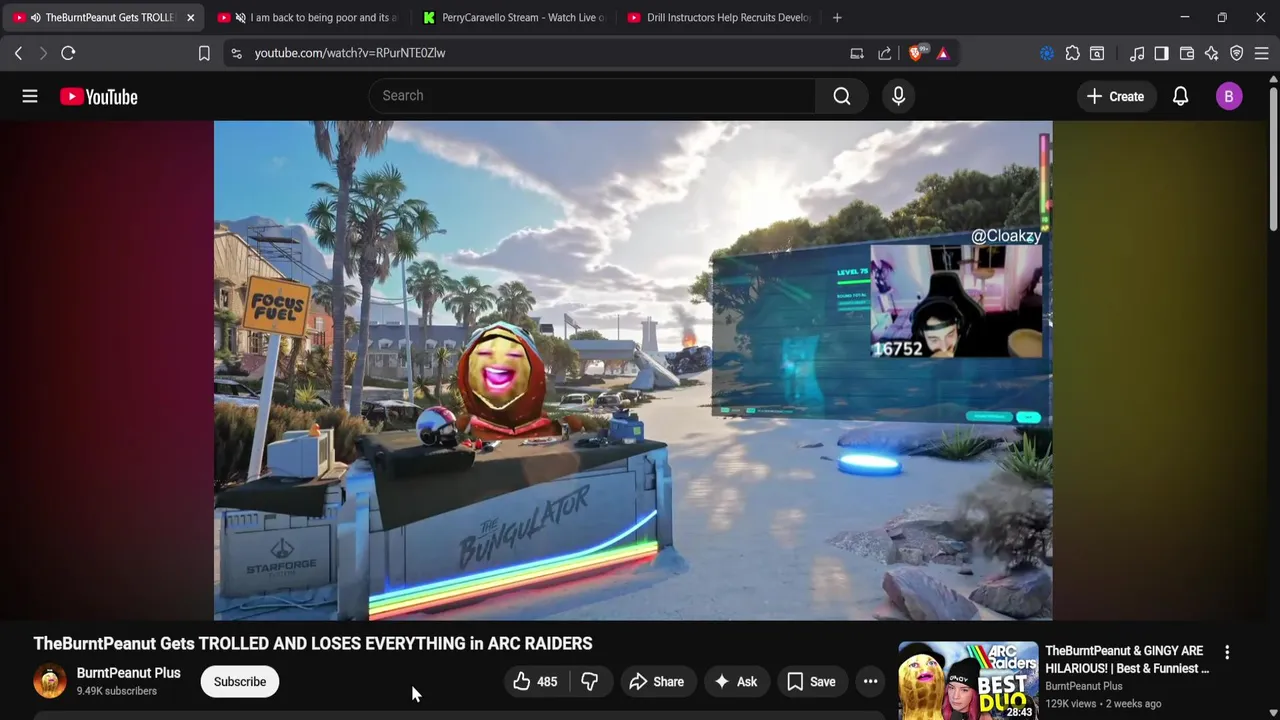1280x720 pixels.
Task: Open the notifications bell
Action: [1180, 96]
